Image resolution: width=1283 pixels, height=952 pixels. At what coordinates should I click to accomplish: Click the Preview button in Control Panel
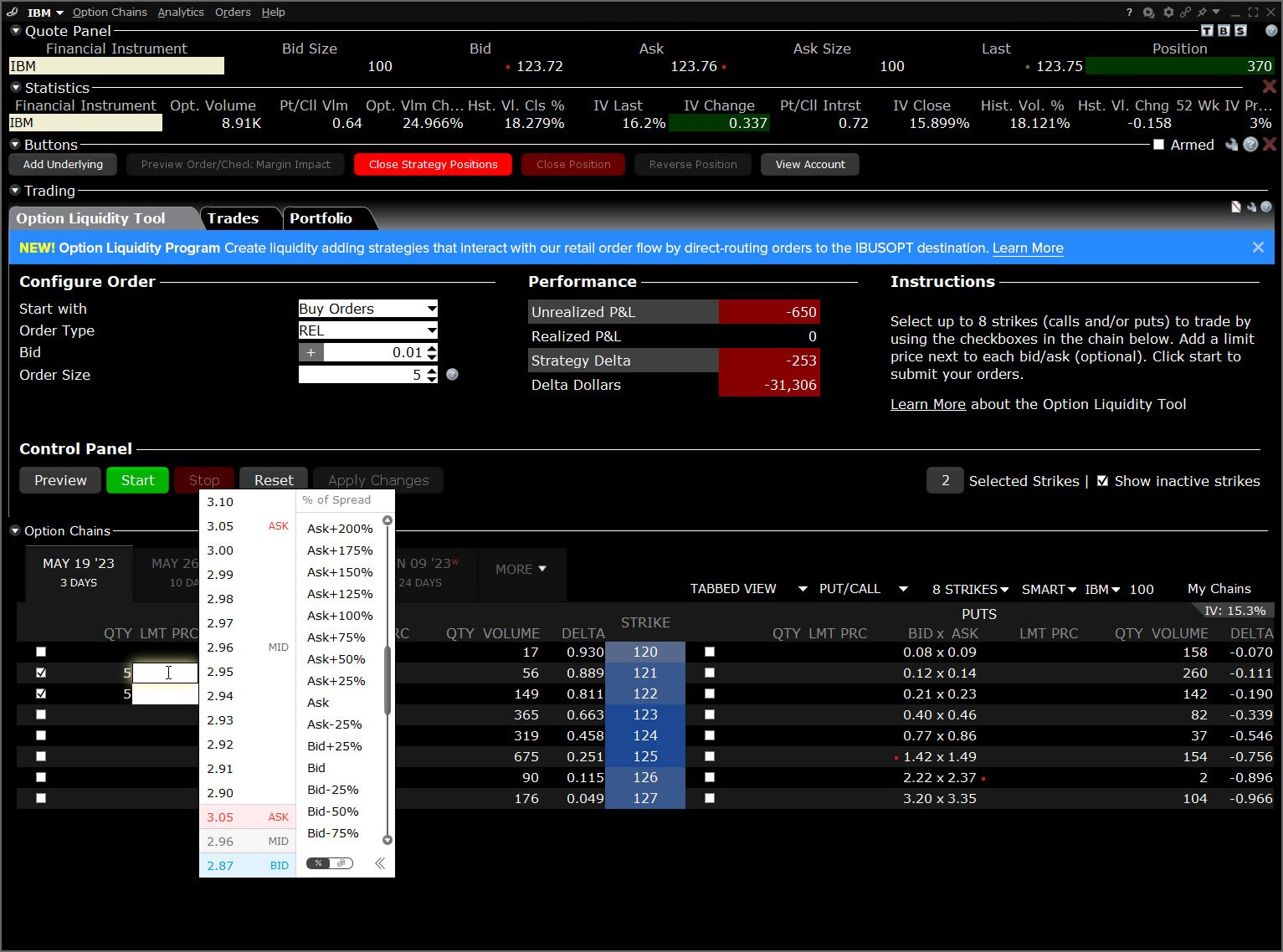60,480
